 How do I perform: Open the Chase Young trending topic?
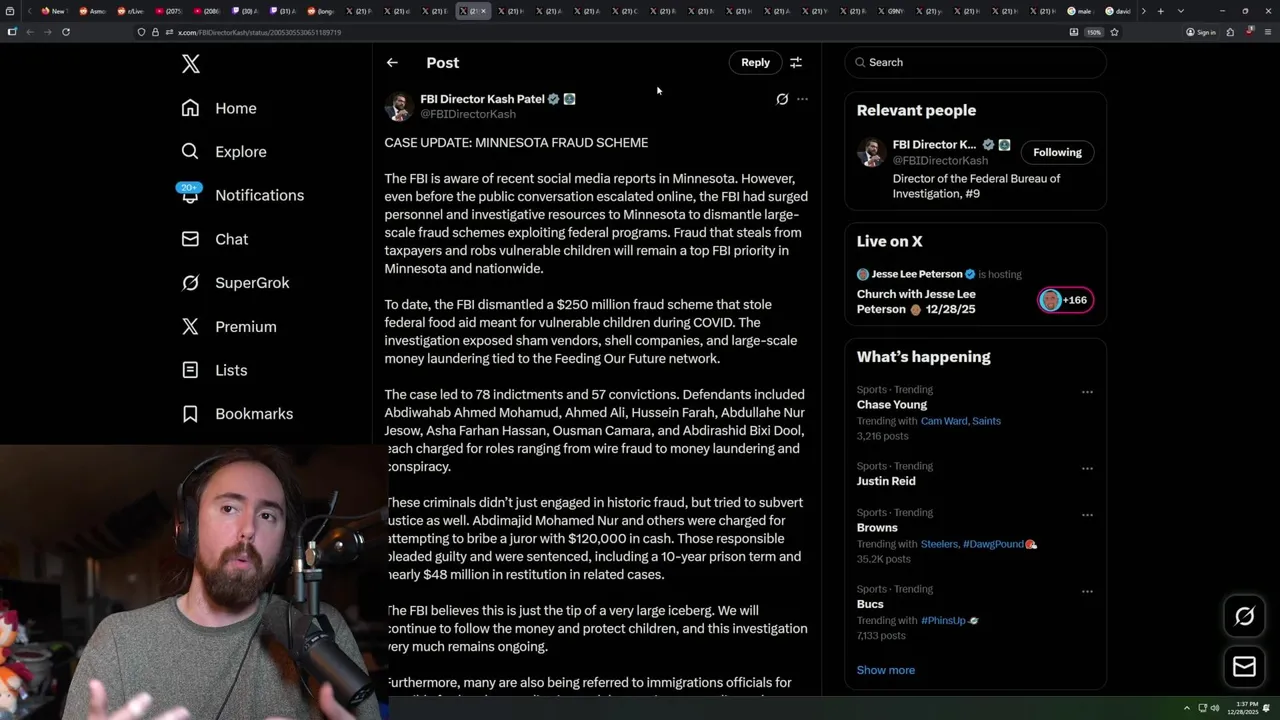(892, 405)
